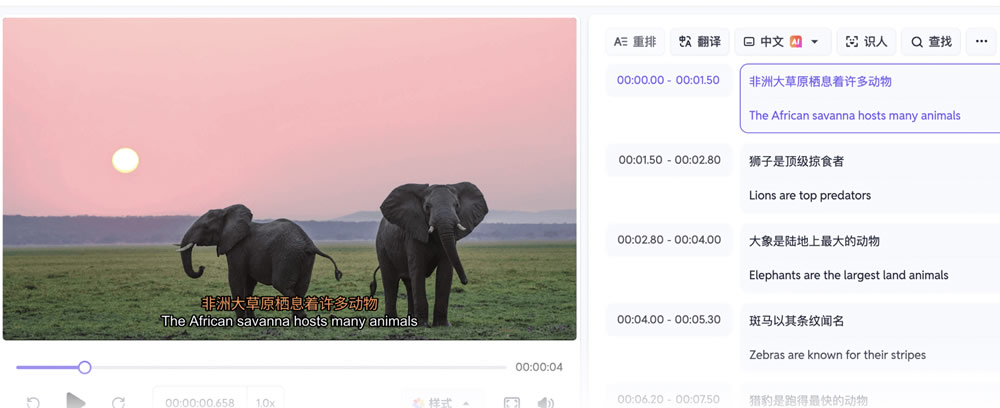1000x408 pixels.
Task: Expand the 样式 style menu
Action: tap(442, 403)
